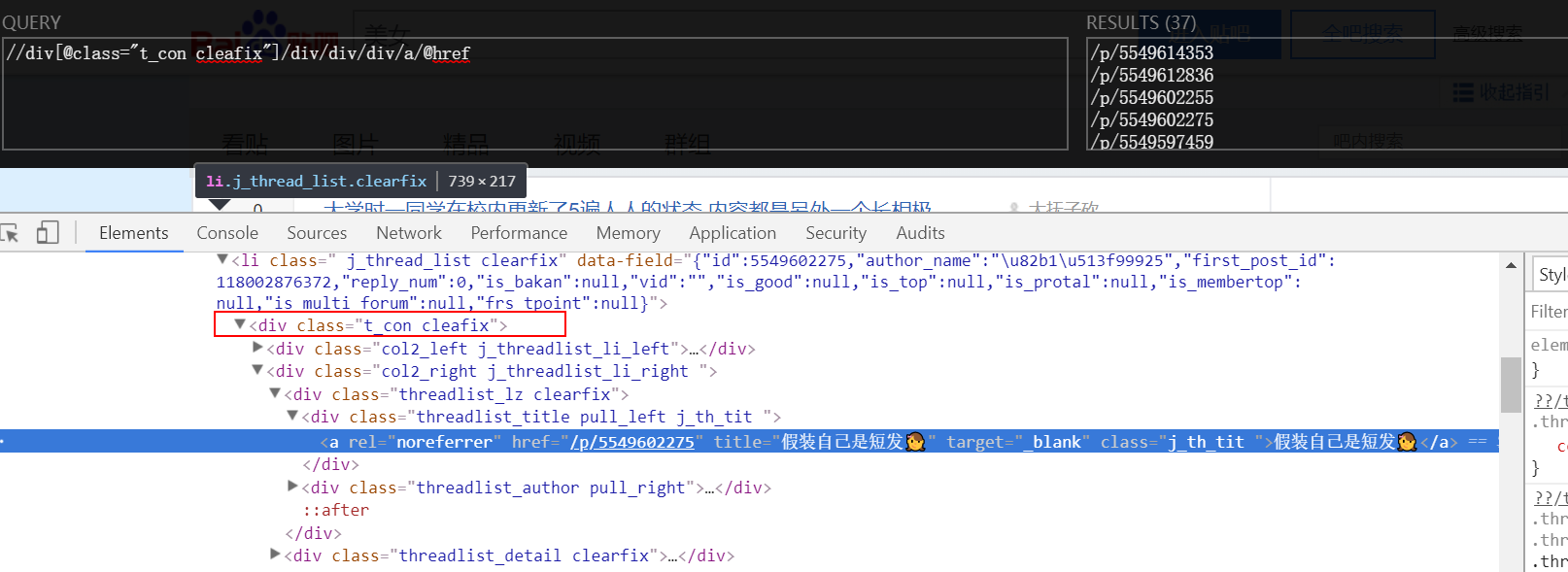
Task: Open the Network panel tab
Action: 409,233
